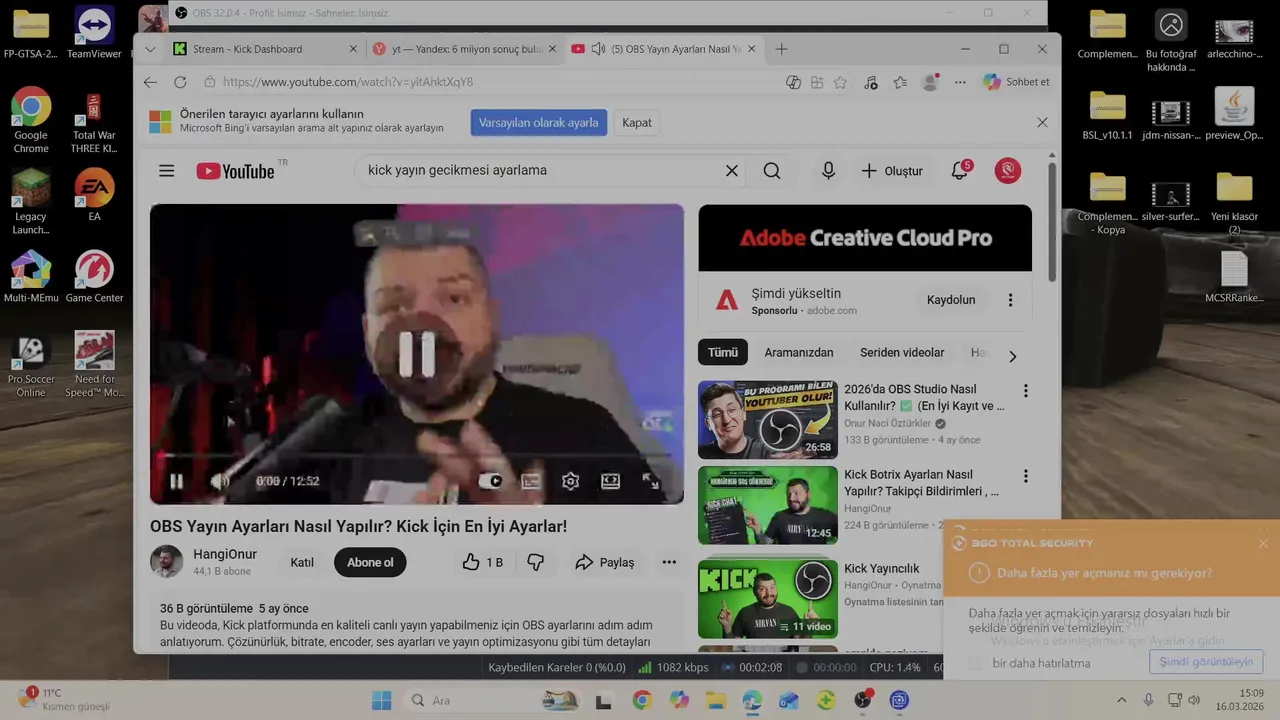Show hidden system tray icons

click(1121, 700)
